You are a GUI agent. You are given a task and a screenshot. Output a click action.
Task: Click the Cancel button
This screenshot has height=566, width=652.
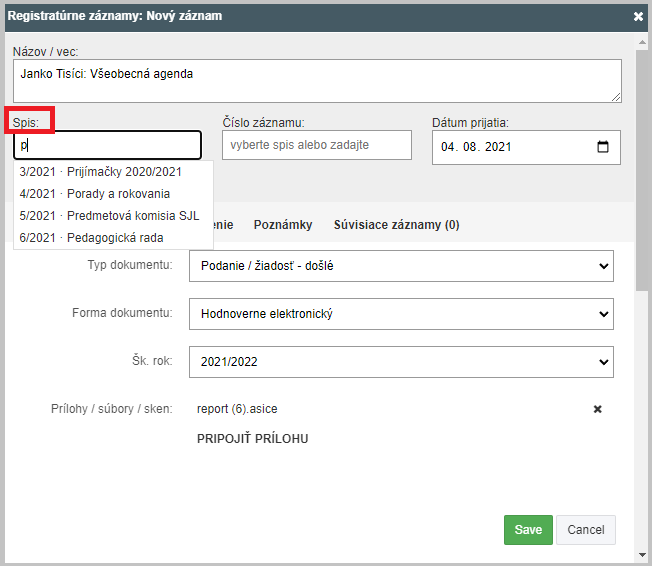(585, 530)
